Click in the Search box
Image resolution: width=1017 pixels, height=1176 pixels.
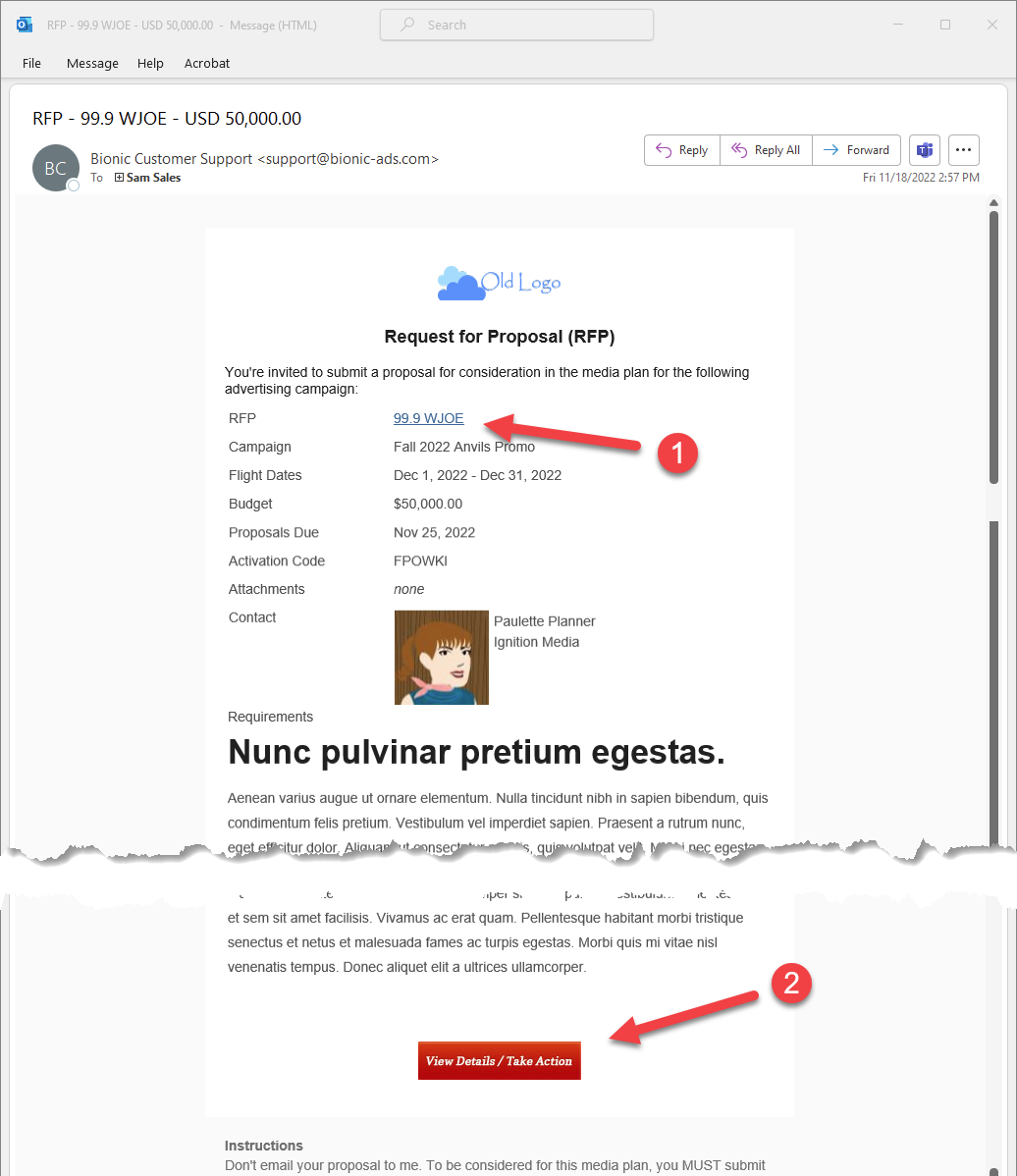[516, 26]
